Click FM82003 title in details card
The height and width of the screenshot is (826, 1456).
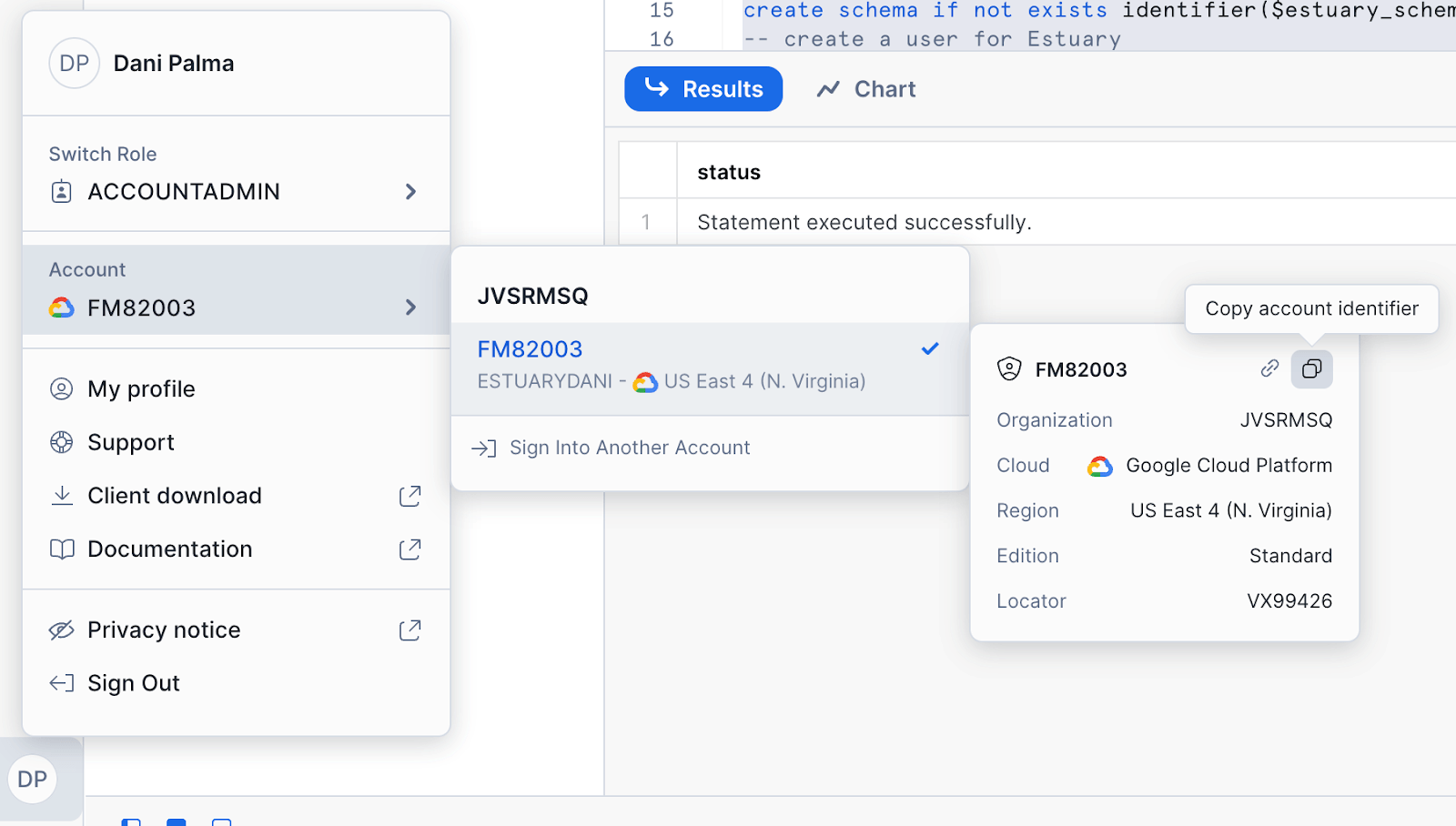1081,369
